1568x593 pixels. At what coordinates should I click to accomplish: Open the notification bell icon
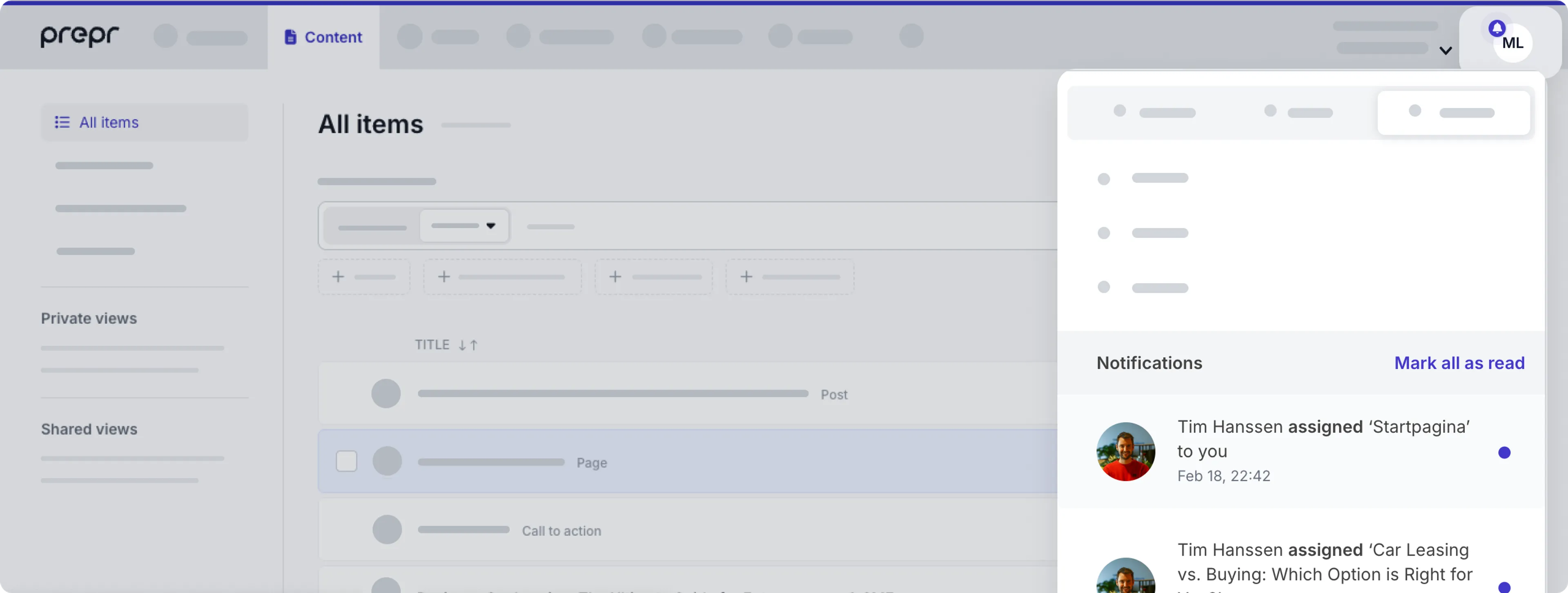[1497, 28]
